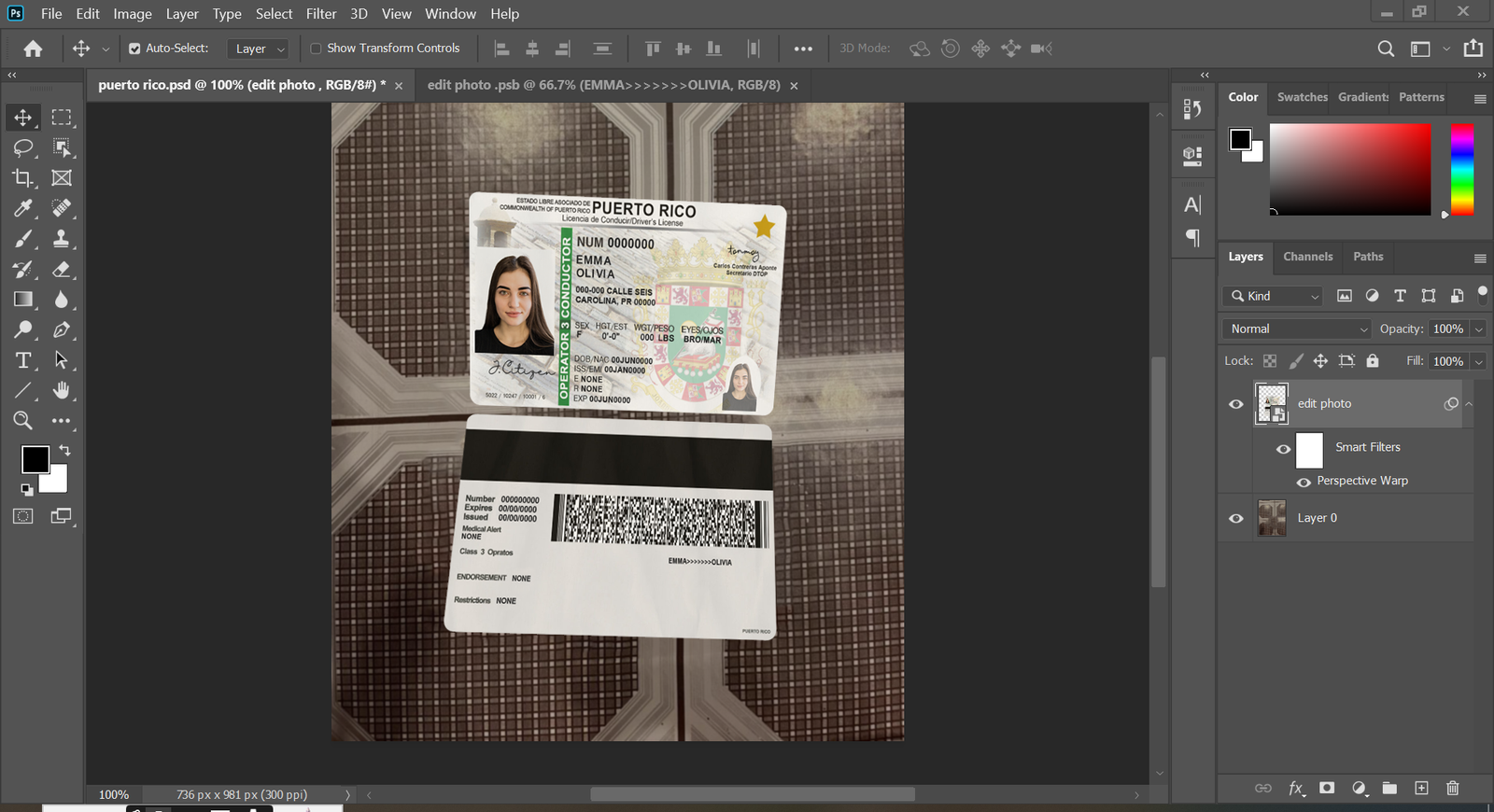Change the screen mode
The width and height of the screenshot is (1494, 812).
62,516
